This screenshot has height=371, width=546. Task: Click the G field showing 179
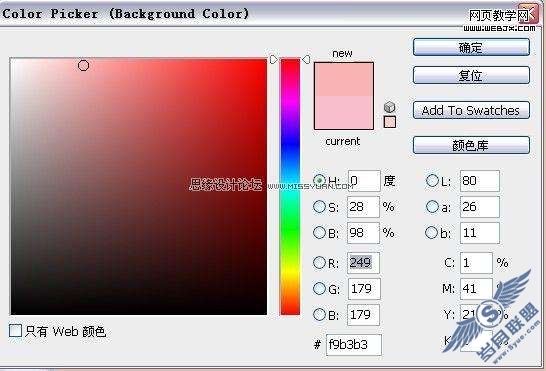pos(364,289)
